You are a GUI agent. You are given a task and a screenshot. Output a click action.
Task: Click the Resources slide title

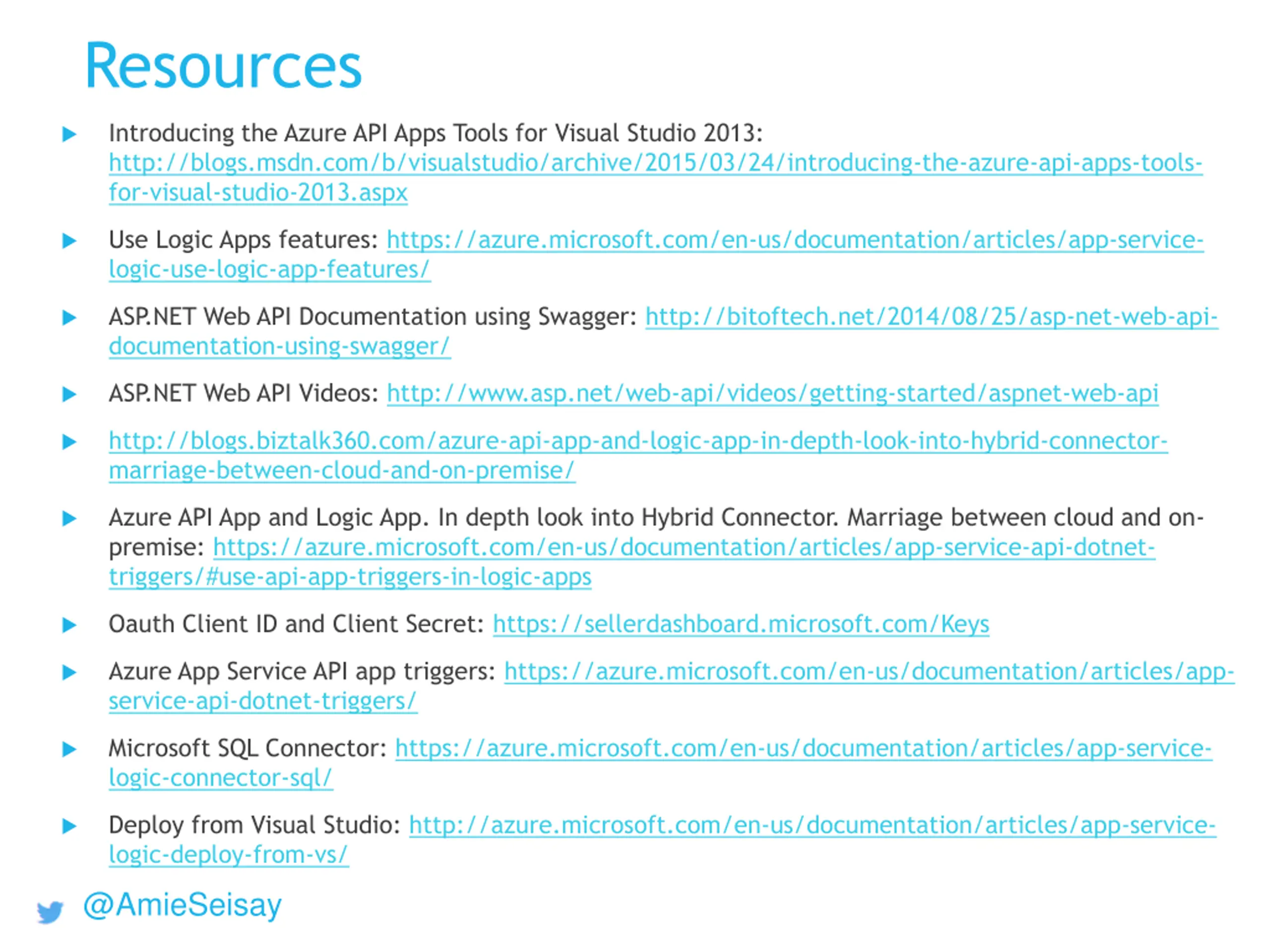click(x=223, y=65)
